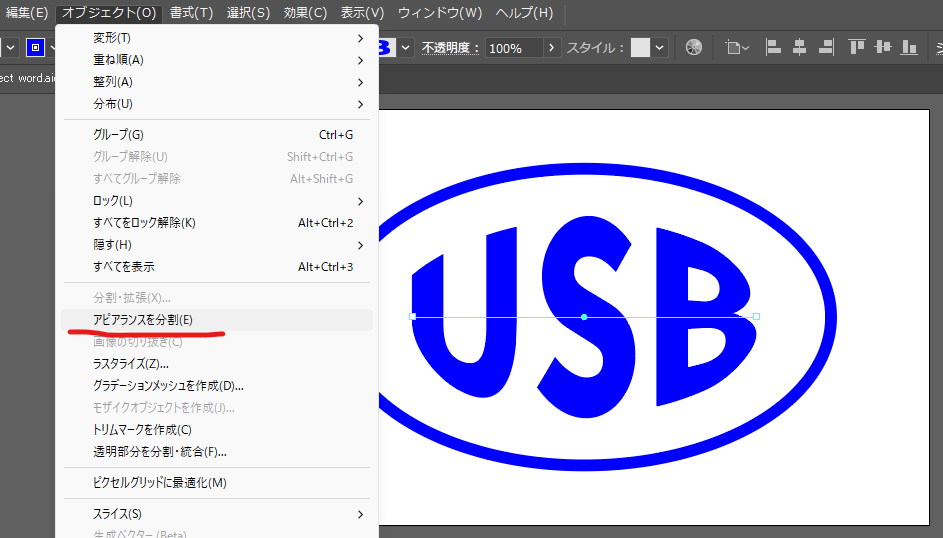This screenshot has height=538, width=943.
Task: Expand the opacity (不透明度) slider arrow
Action: [551, 47]
